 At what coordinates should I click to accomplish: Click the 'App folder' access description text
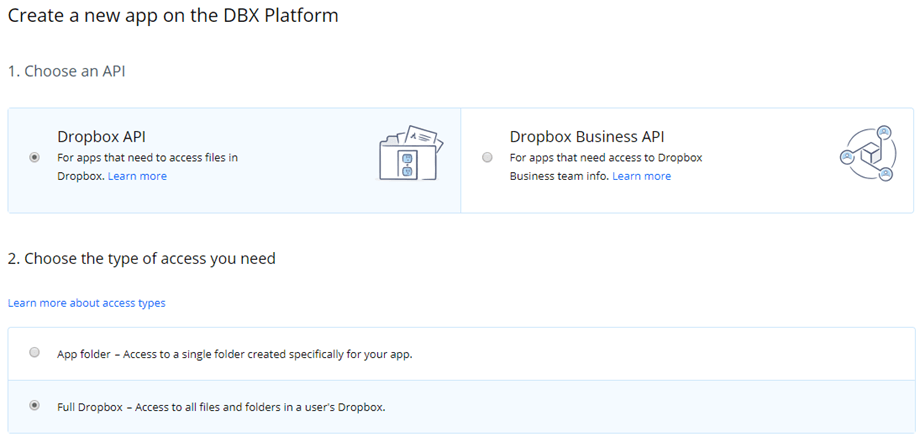pos(234,354)
